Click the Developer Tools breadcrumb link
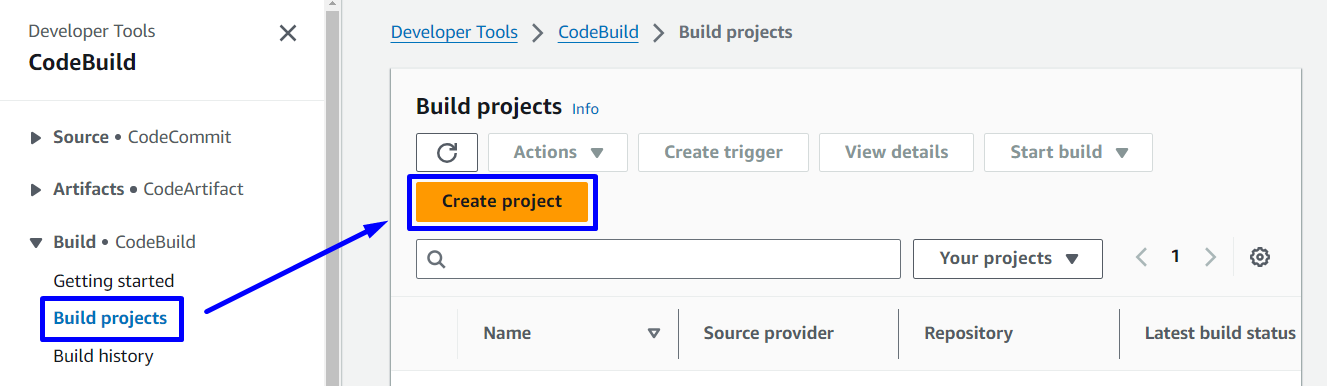The height and width of the screenshot is (386, 1327). point(454,32)
